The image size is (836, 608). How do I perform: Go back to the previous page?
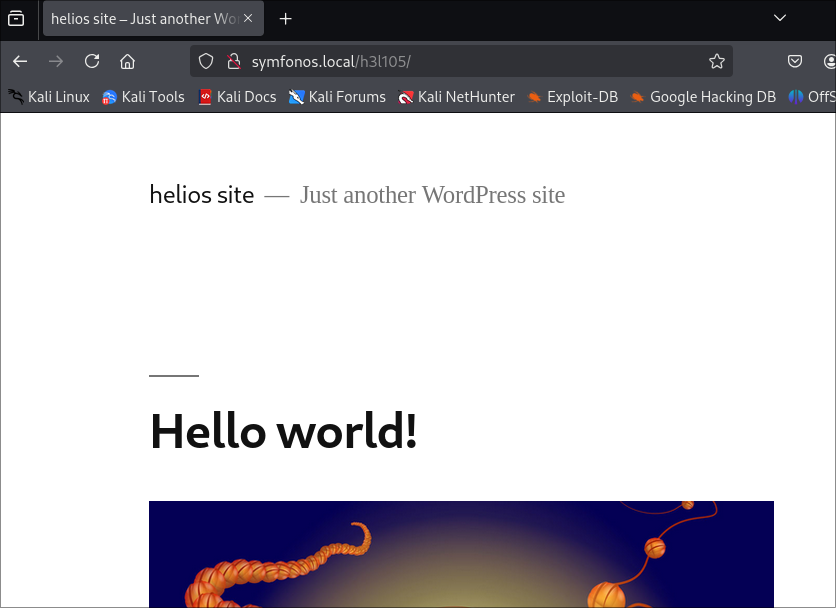pyautogui.click(x=20, y=62)
